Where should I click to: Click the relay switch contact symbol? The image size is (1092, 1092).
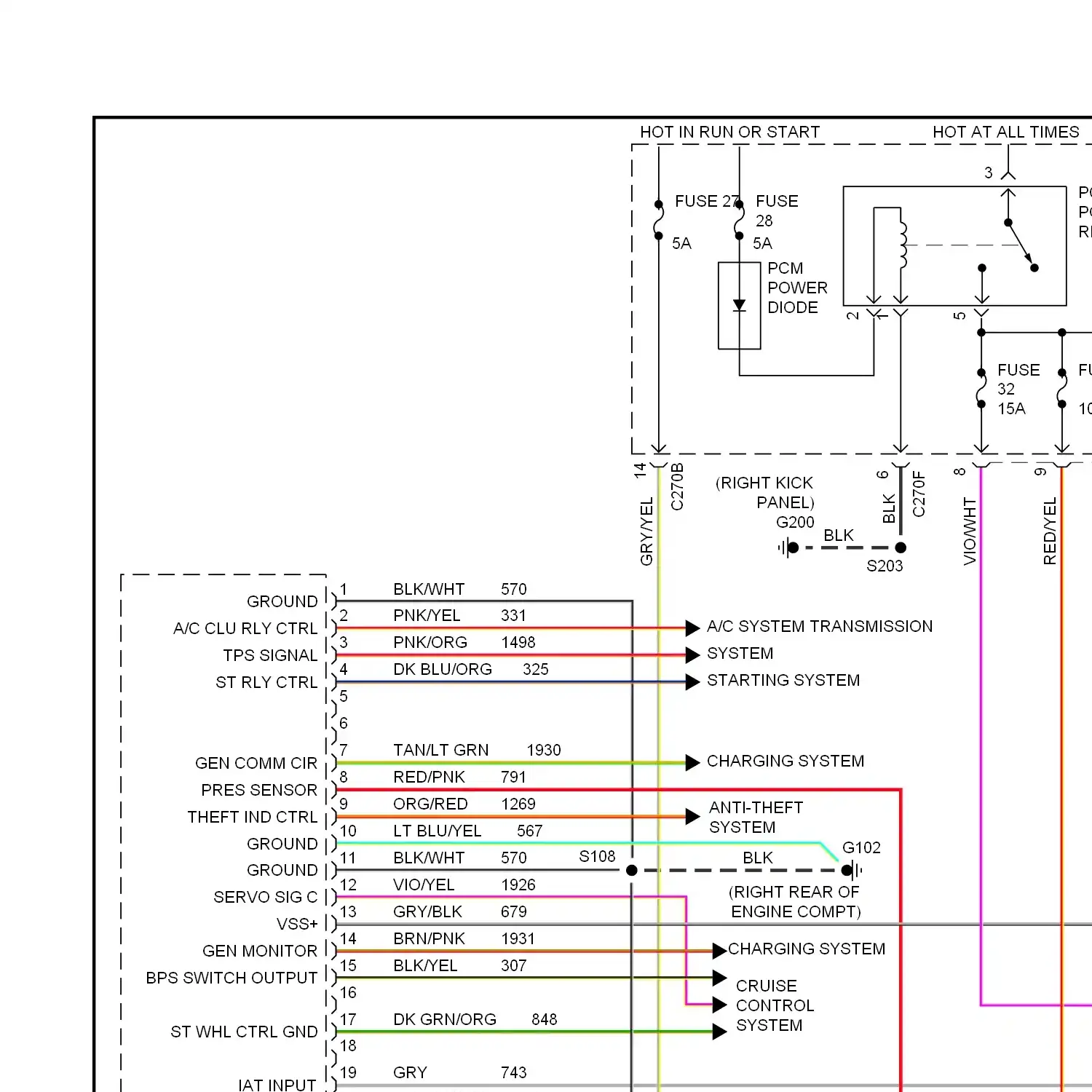pos(1021,245)
